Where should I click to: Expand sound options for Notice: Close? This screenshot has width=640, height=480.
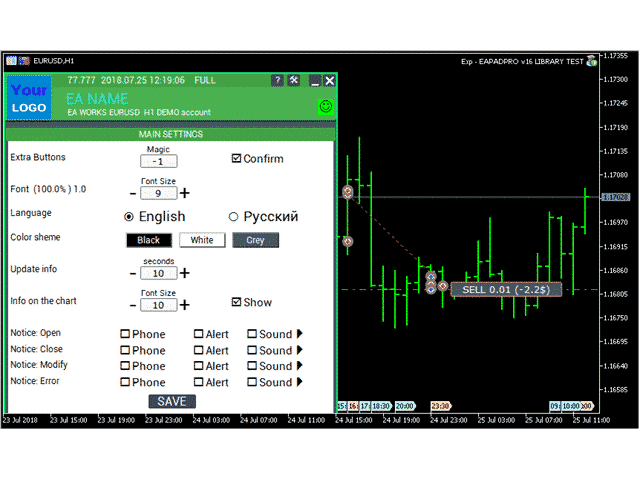pyautogui.click(x=298, y=350)
